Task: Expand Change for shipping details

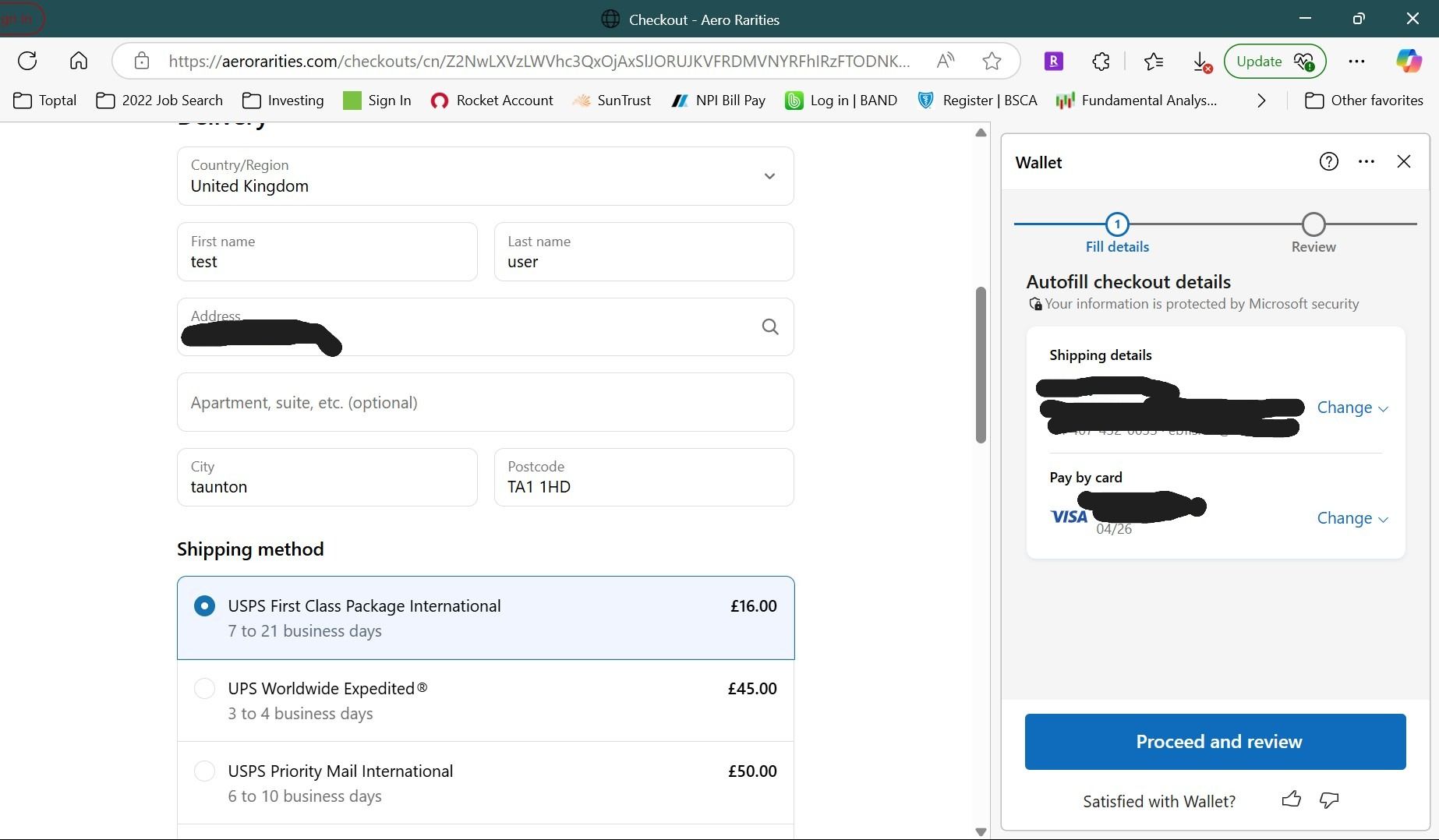Action: 1352,408
